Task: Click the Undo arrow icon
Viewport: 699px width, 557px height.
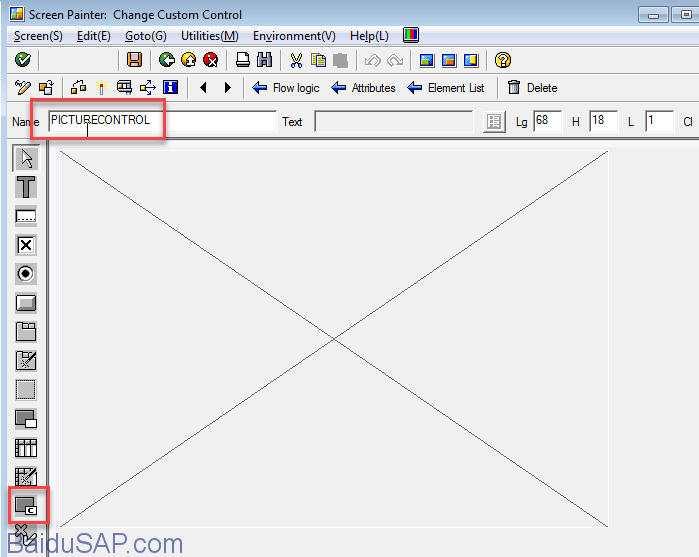Action: point(373,60)
